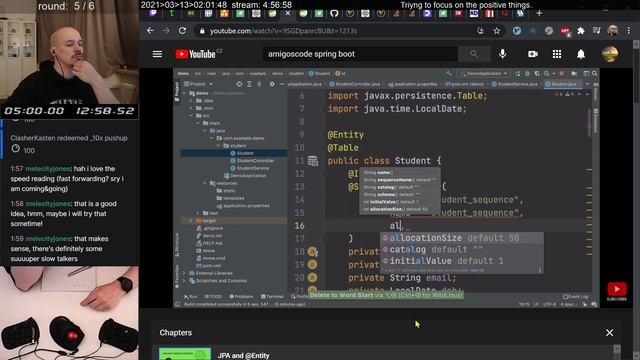Switch to StudentService.java editor tab in IDE
640x360 pixels.
[x=515, y=84]
